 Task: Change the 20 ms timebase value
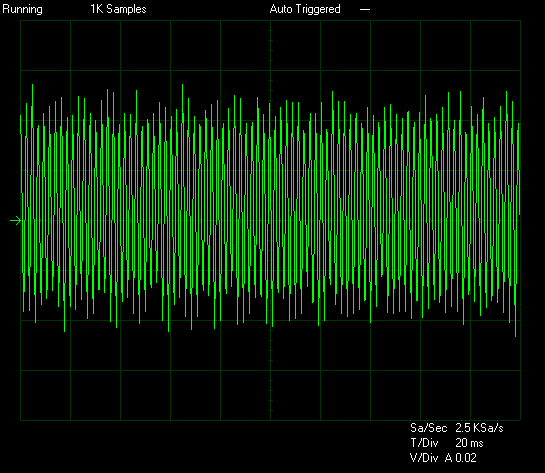coord(469,443)
